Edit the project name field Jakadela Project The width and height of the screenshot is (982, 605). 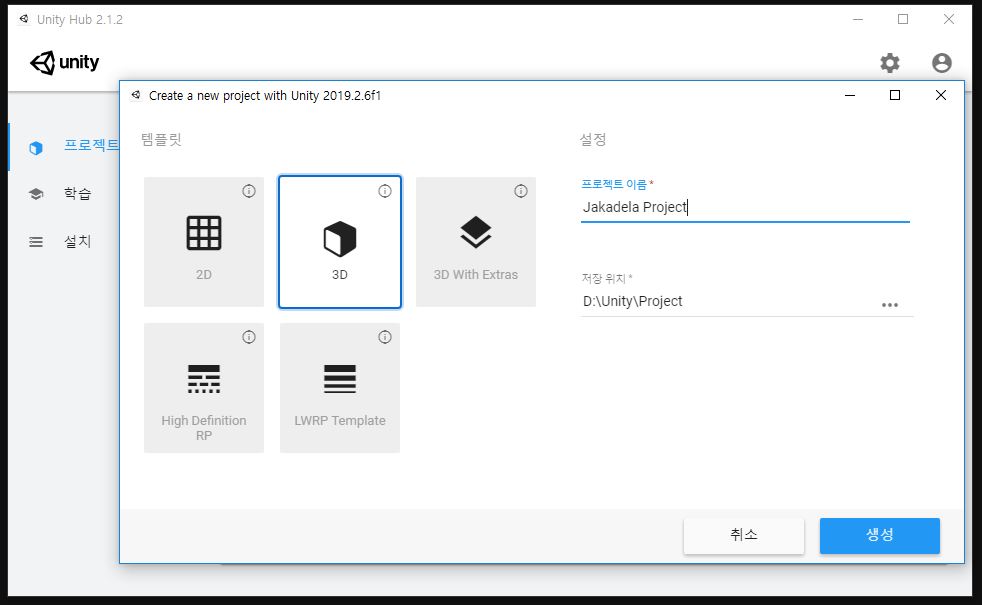click(745, 207)
